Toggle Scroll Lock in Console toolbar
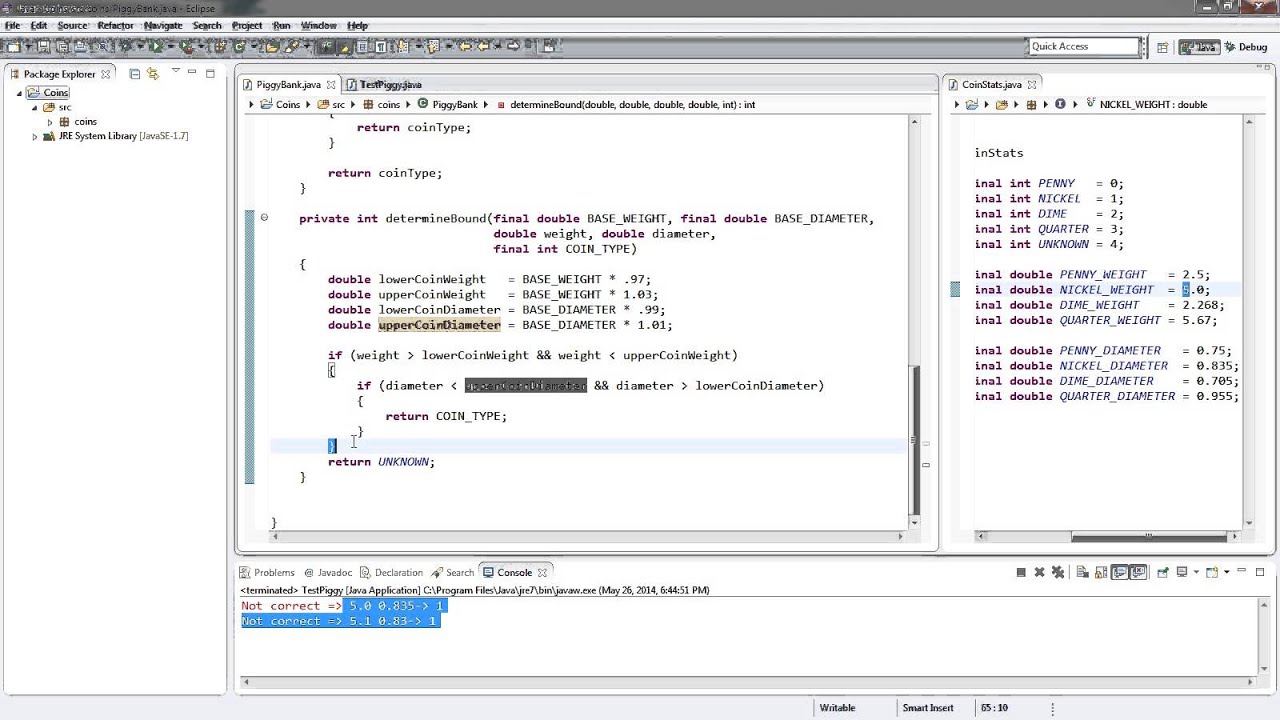The width and height of the screenshot is (1280, 720). point(1101,572)
